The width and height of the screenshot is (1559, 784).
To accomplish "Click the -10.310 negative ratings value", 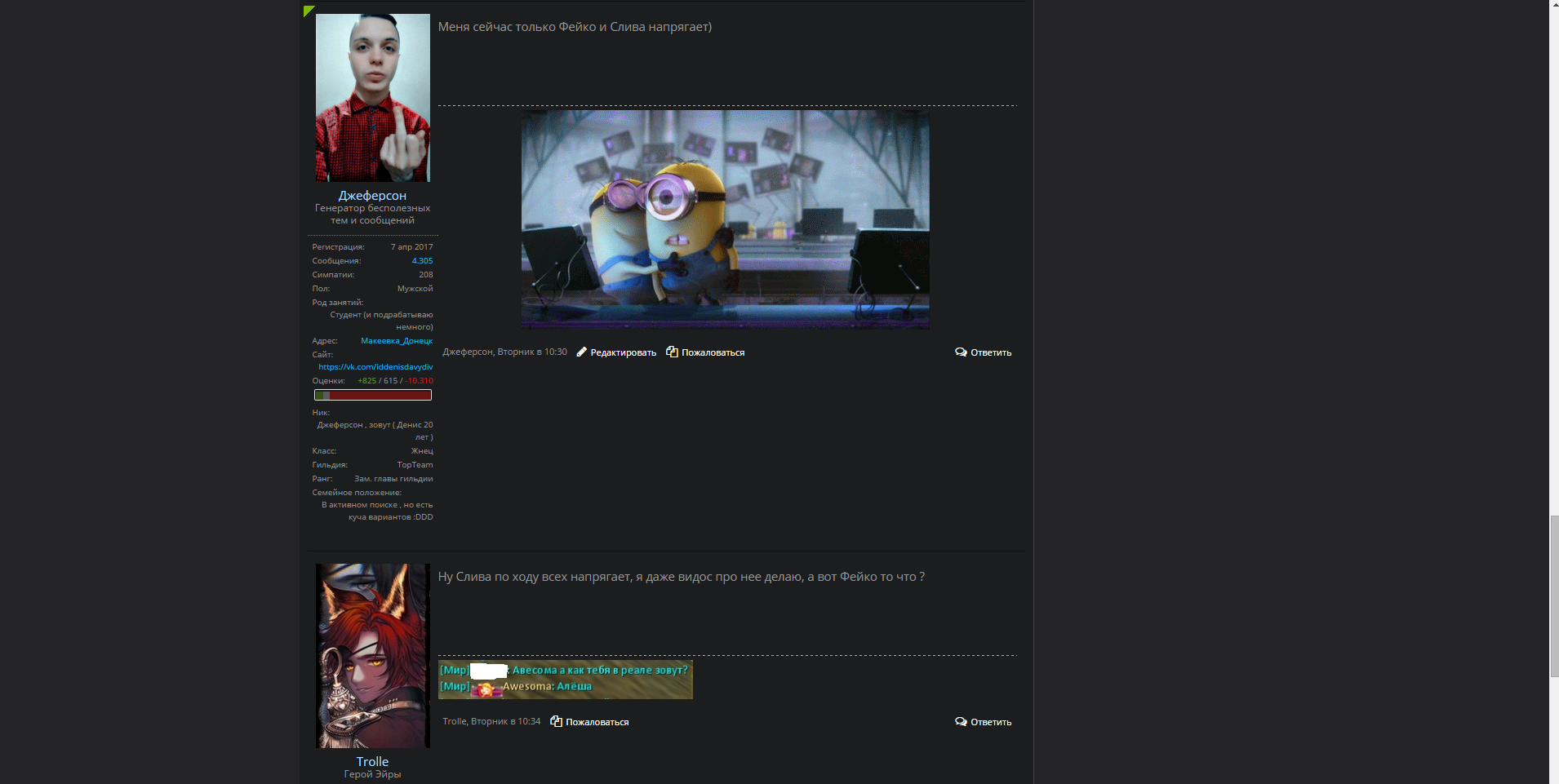I will click(420, 381).
